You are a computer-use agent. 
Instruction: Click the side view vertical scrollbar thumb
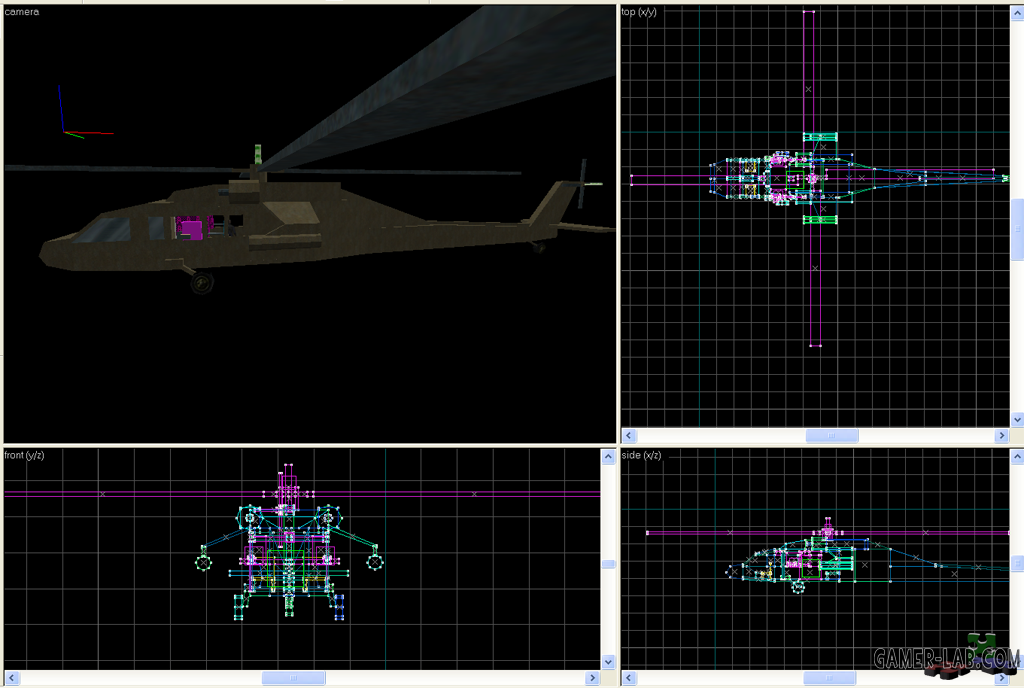(1017, 563)
